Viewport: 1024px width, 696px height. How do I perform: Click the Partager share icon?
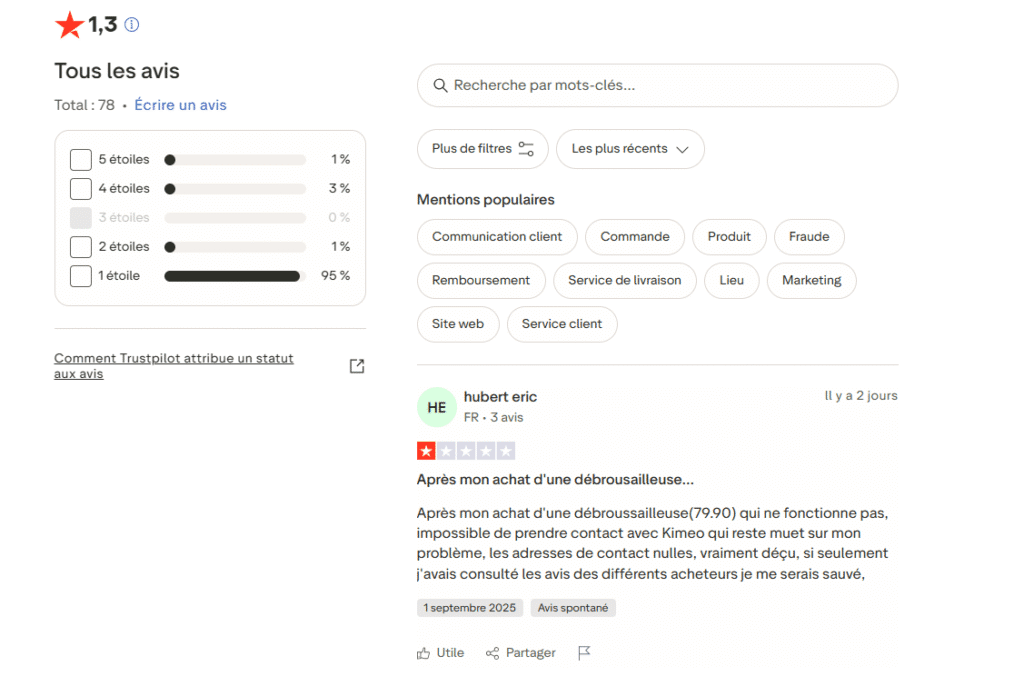pyautogui.click(x=492, y=653)
